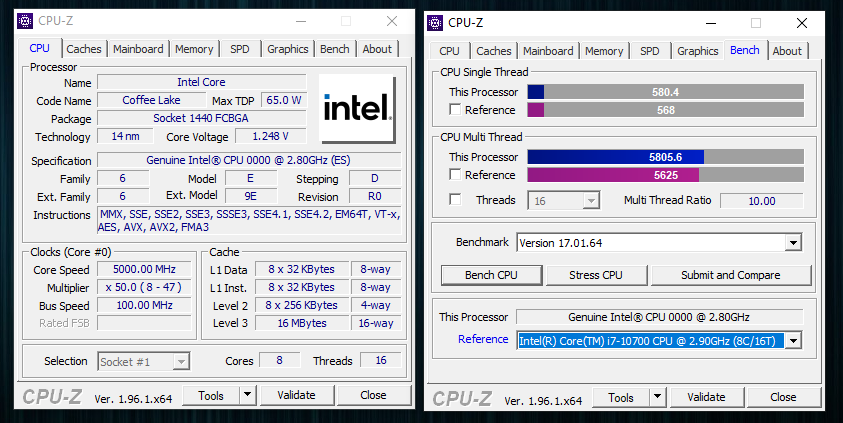Click the Intel logo in CPU tab
843x423 pixels.
pos(357,108)
